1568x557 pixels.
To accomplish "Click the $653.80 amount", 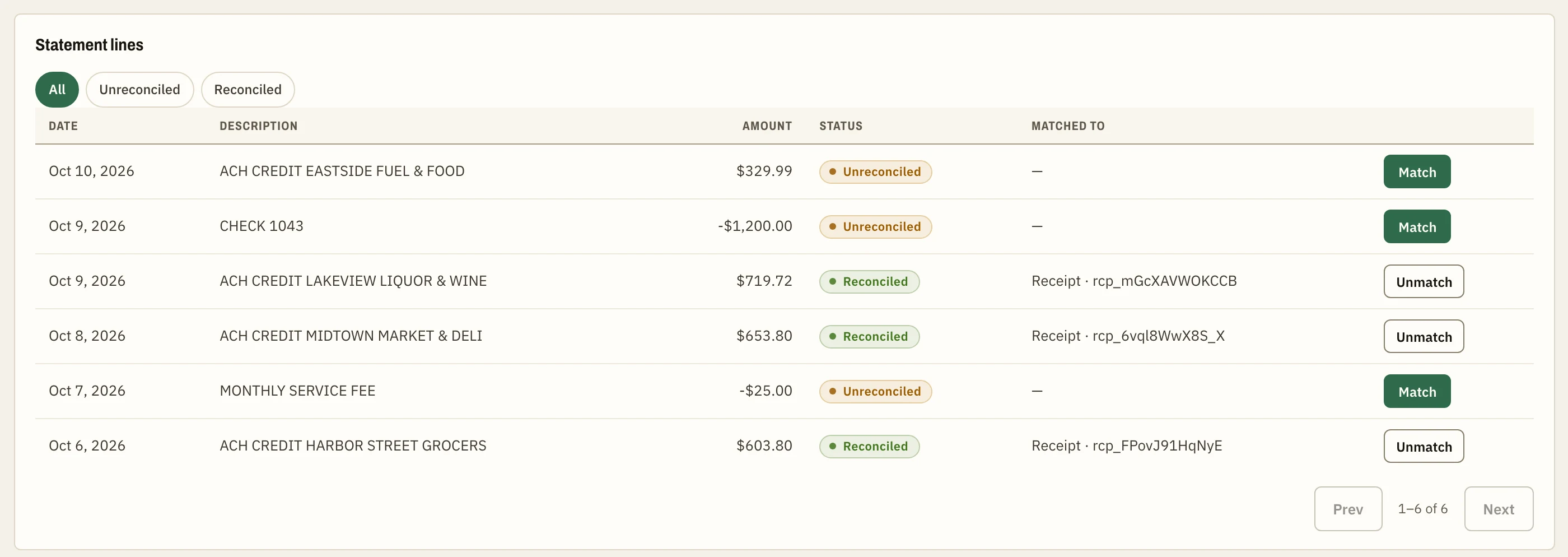I will click(x=764, y=336).
